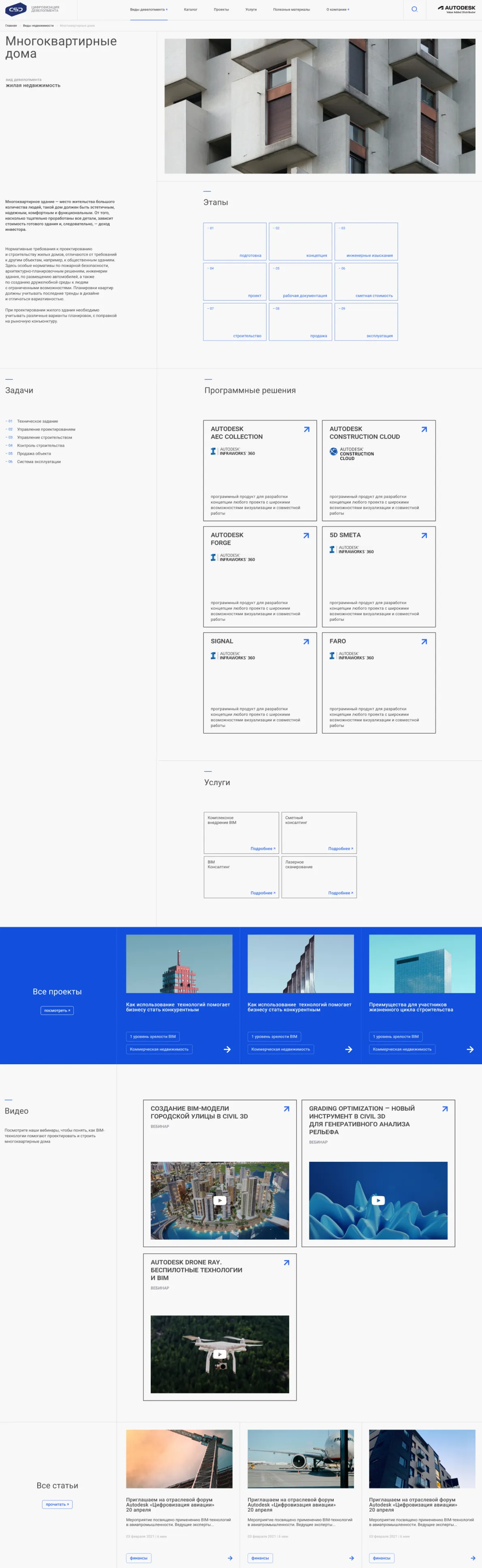This screenshot has height=1568, width=482.
Task: Click arrow icon on Signal card
Action: [306, 641]
